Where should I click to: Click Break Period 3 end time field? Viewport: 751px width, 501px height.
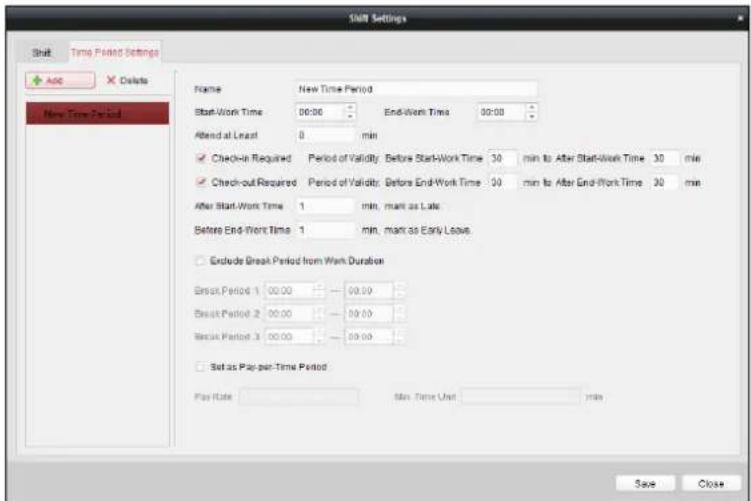coord(369,337)
